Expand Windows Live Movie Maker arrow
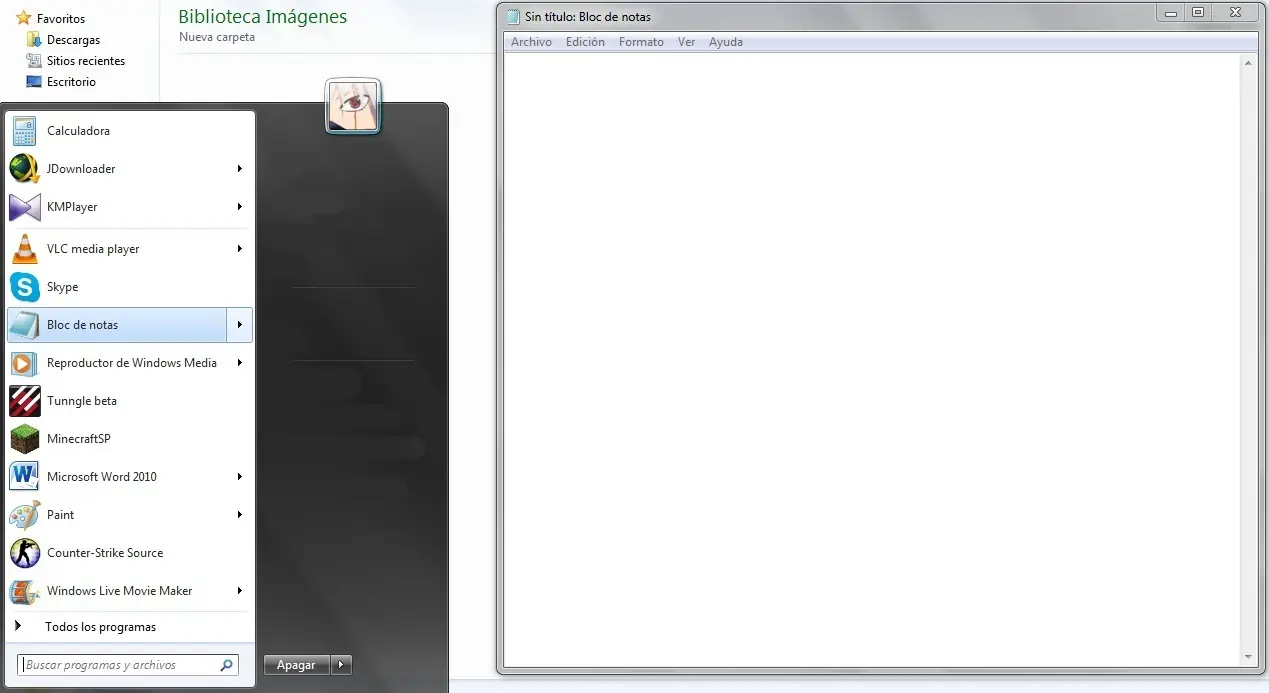The width and height of the screenshot is (1269, 693). click(240, 591)
